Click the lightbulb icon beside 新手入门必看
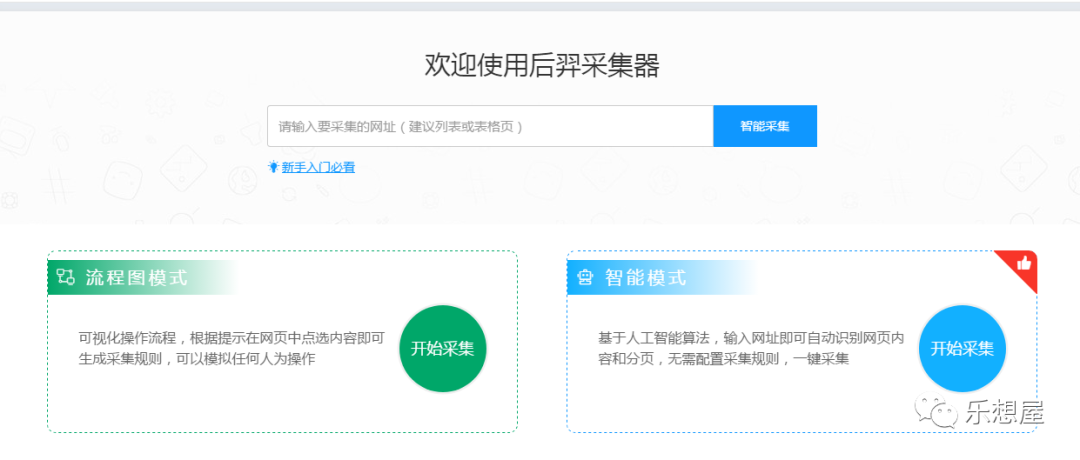1080x460 pixels. click(x=273, y=167)
